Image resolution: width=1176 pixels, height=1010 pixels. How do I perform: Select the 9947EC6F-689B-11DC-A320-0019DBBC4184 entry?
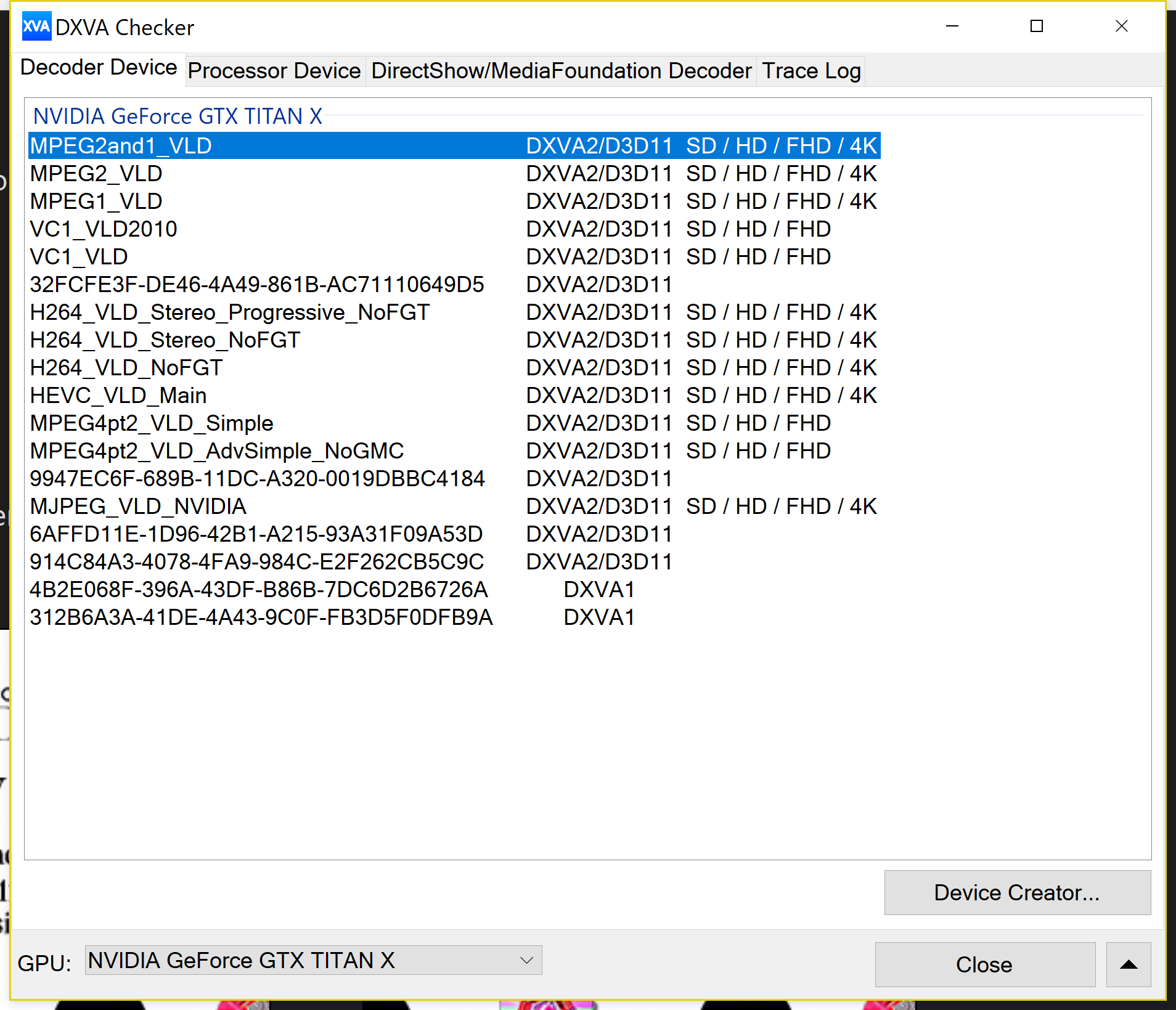tap(454, 479)
